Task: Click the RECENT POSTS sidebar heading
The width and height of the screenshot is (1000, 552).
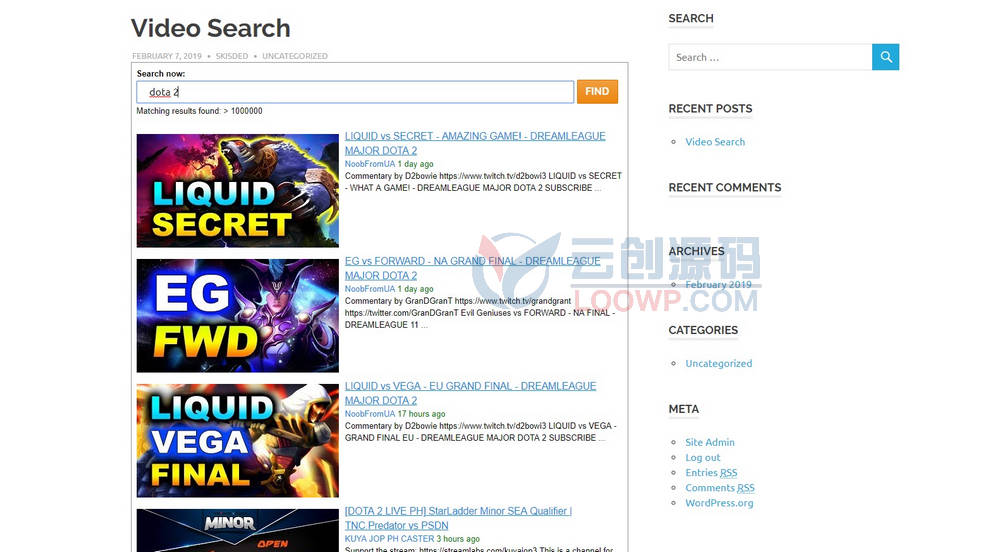Action: pos(710,108)
